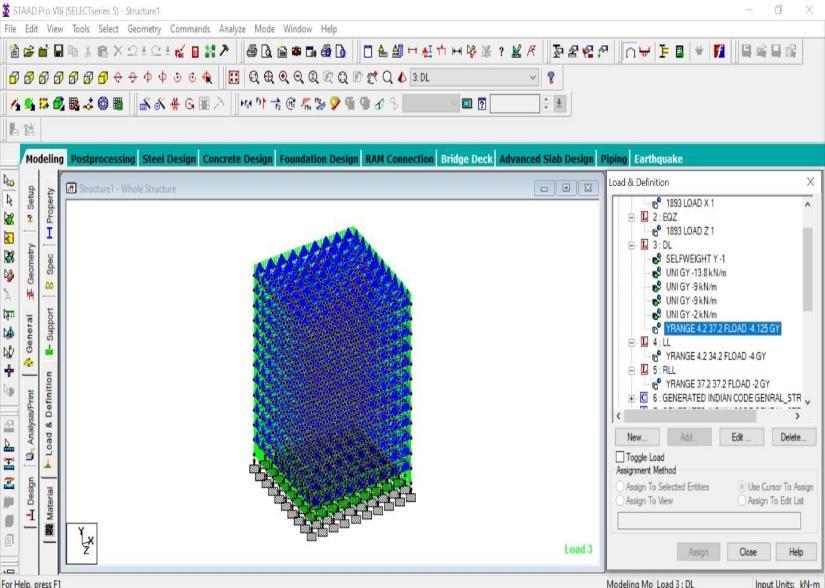This screenshot has height=588, width=825.
Task: Click the spinner input box in third toolbar
Action: pyautogui.click(x=514, y=104)
